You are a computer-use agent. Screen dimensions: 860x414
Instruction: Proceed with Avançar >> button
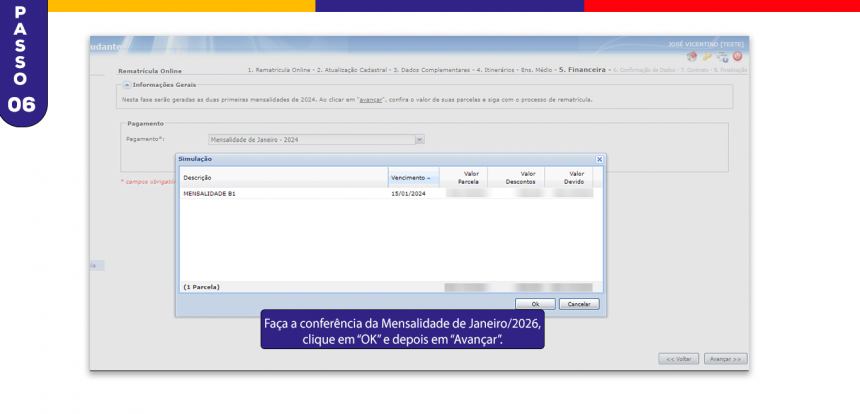point(726,359)
